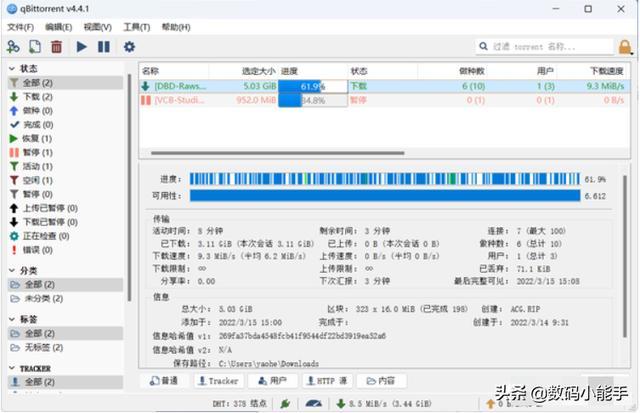
Task: Select 恢复 (1) status filter
Action: (65, 138)
